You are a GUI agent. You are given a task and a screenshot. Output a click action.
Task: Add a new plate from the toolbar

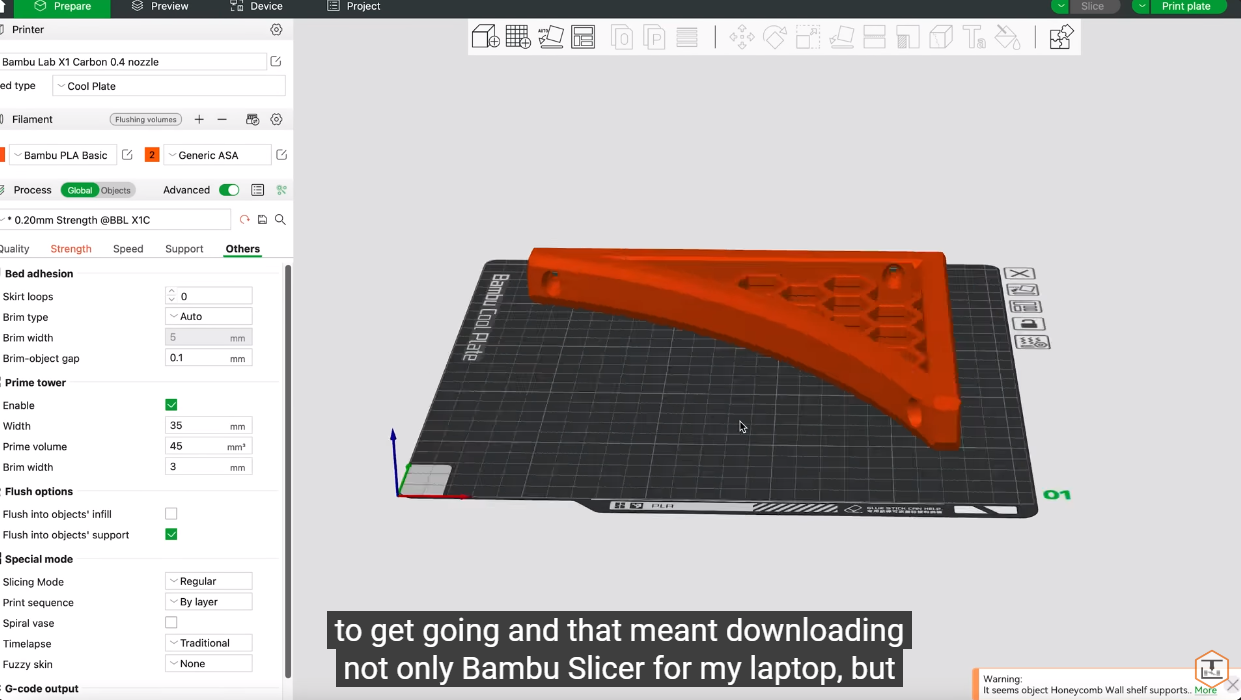(x=518, y=38)
